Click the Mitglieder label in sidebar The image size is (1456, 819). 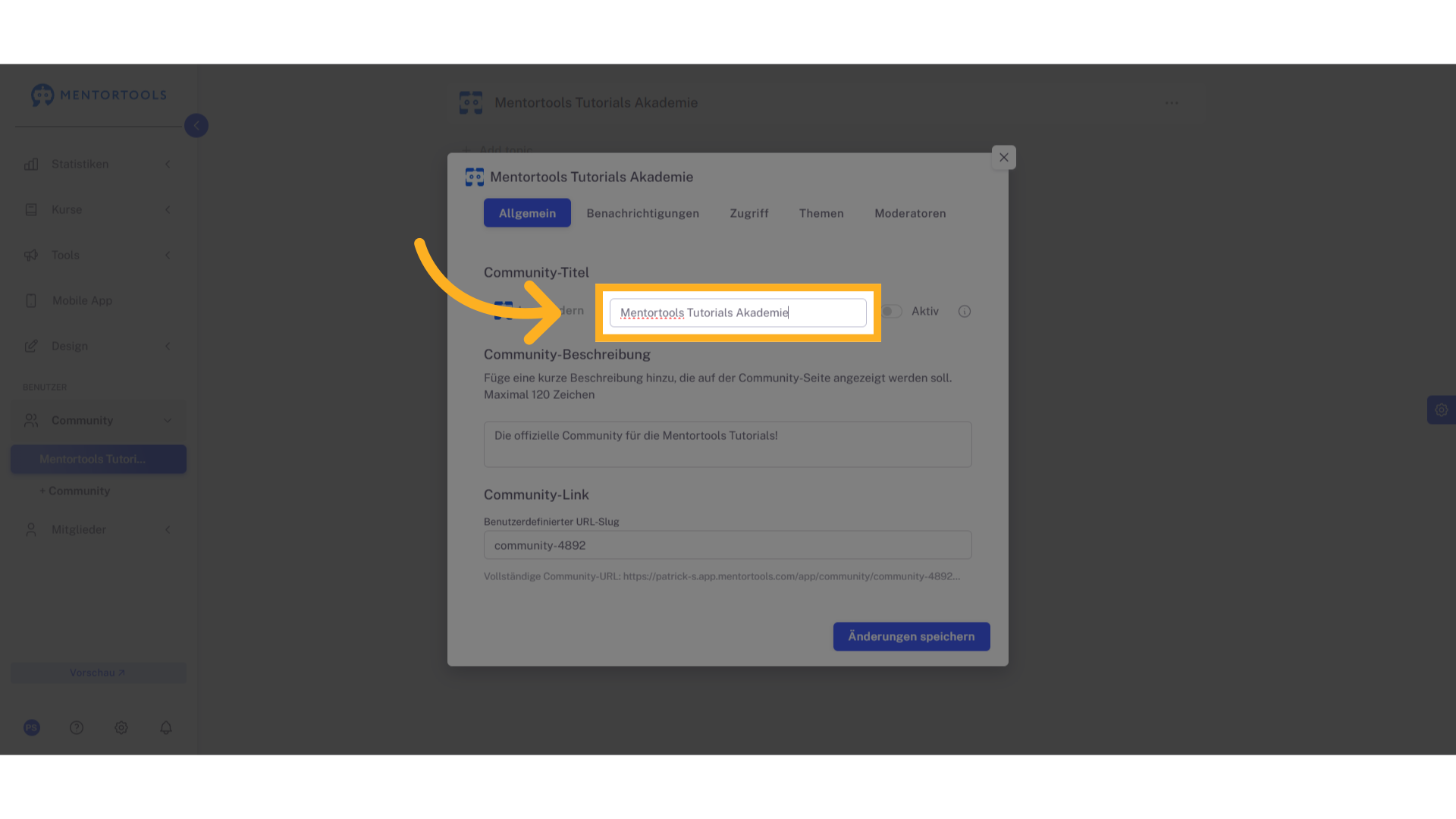[79, 529]
